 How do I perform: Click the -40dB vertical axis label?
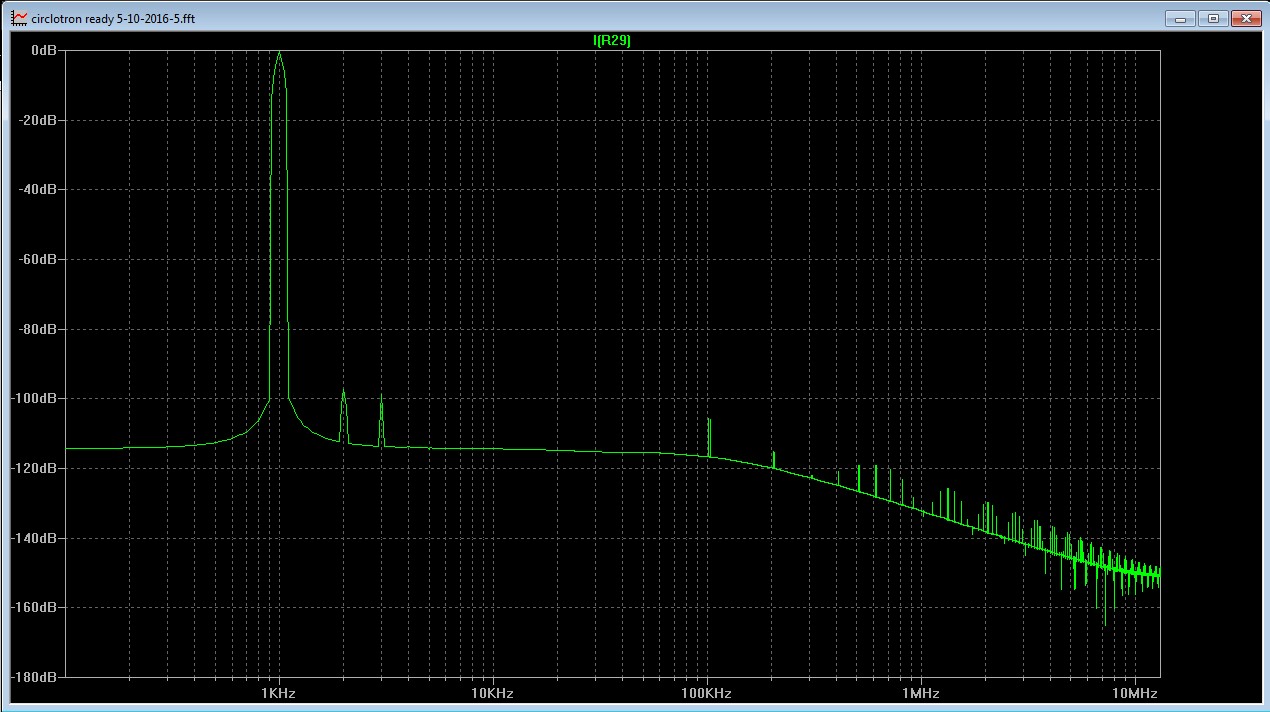click(36, 189)
